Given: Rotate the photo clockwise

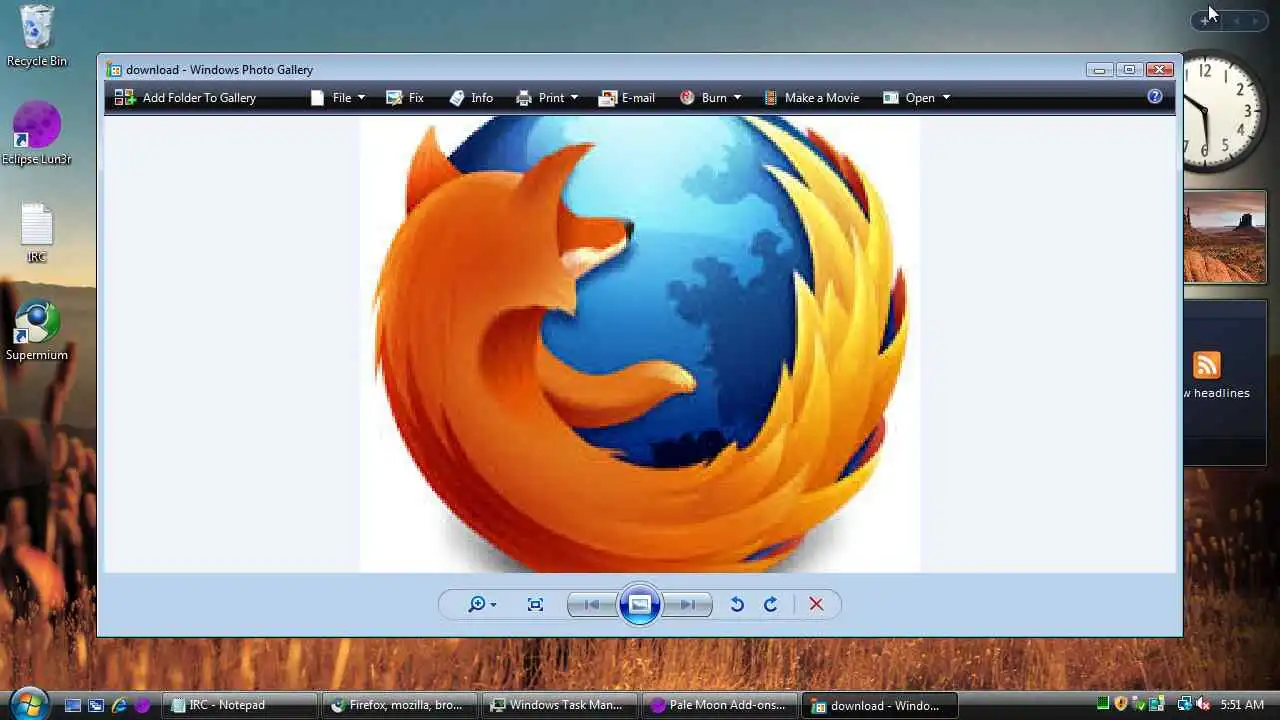Looking at the screenshot, I should click(x=770, y=604).
